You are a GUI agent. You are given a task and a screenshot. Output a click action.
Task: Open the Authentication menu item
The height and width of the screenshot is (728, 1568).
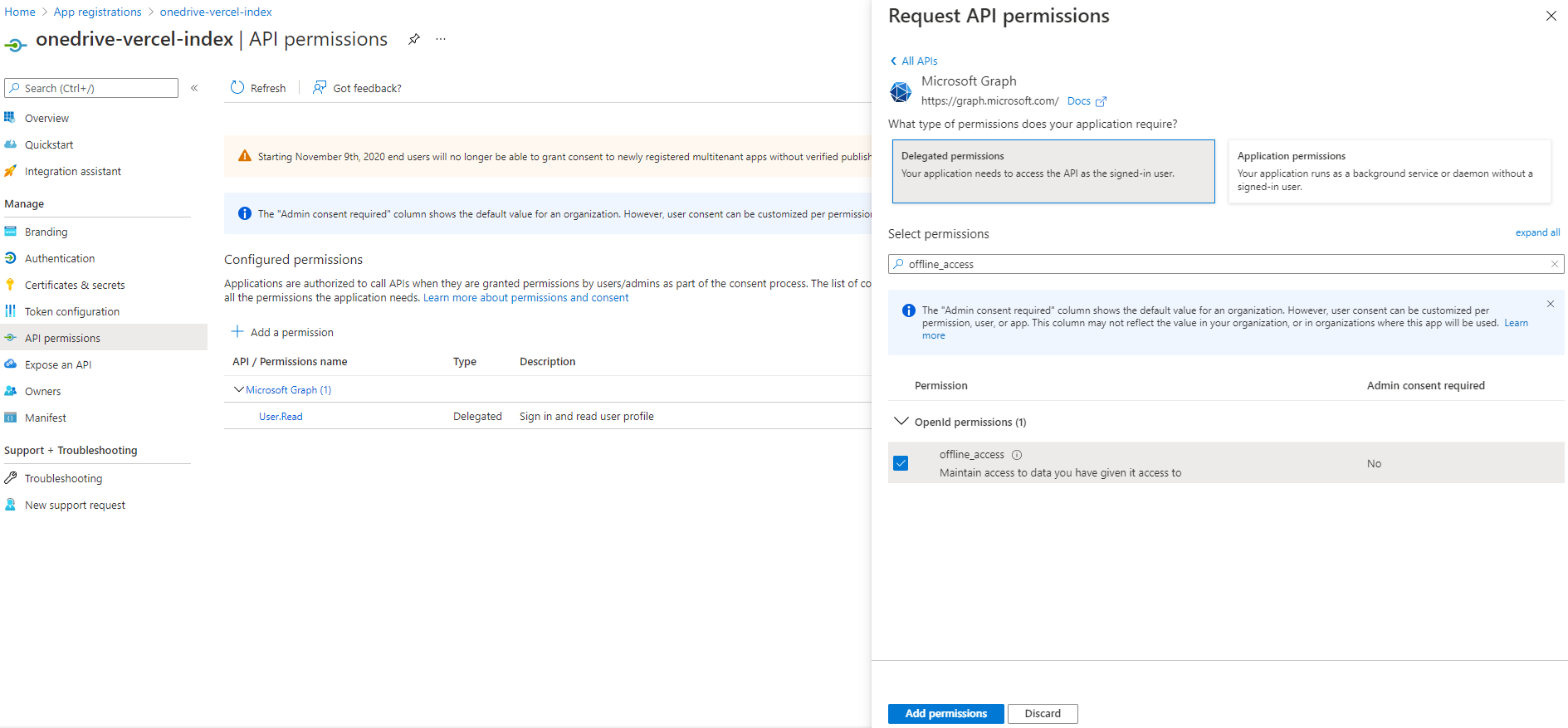(60, 258)
